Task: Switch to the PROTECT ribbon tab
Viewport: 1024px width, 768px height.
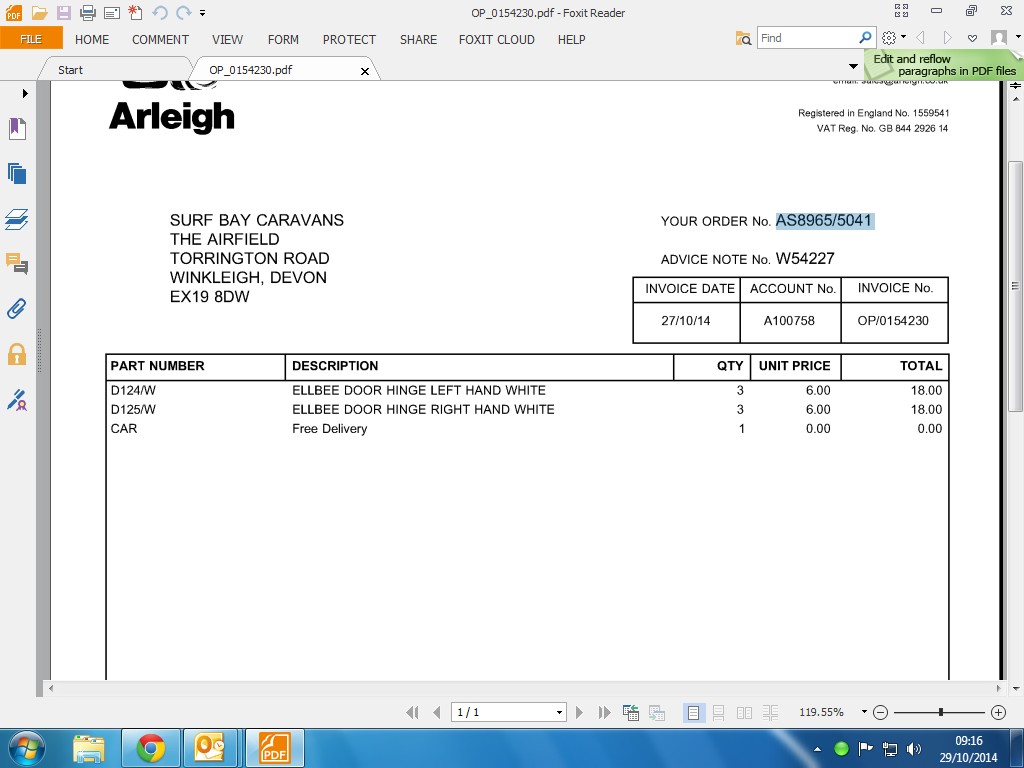Action: 349,39
